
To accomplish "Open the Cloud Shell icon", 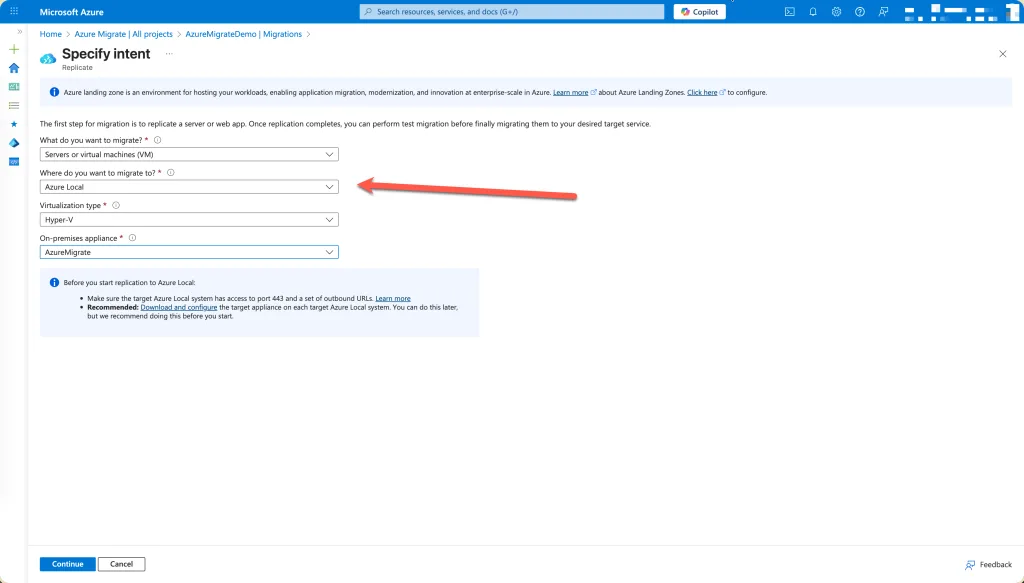I will (790, 12).
